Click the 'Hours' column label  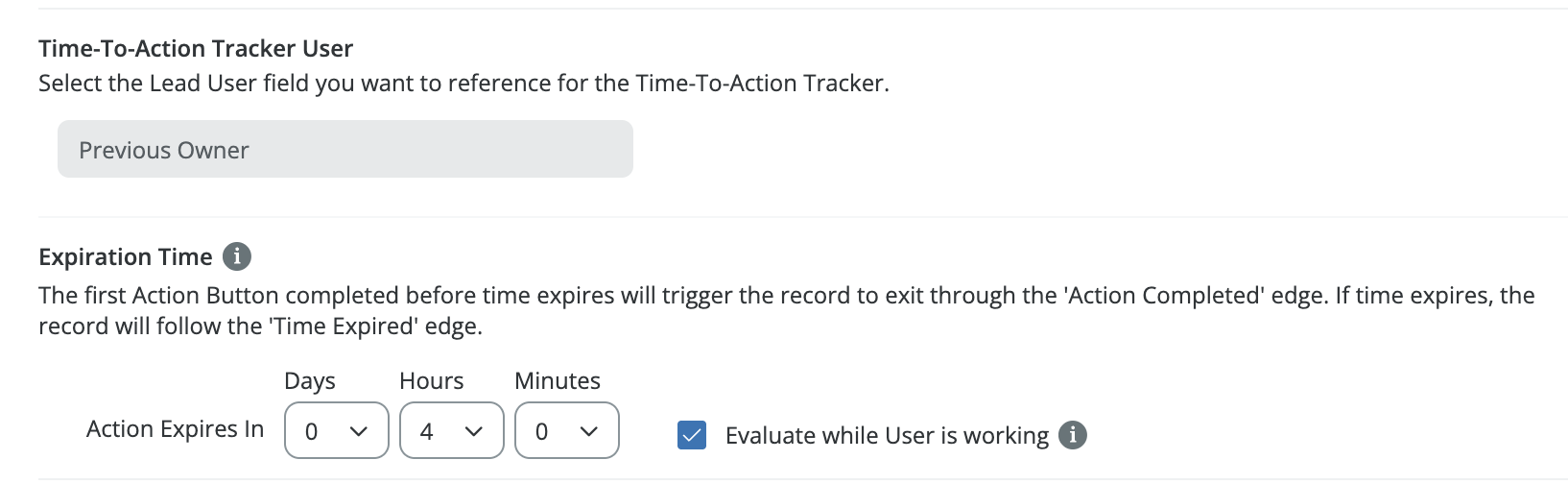click(432, 381)
